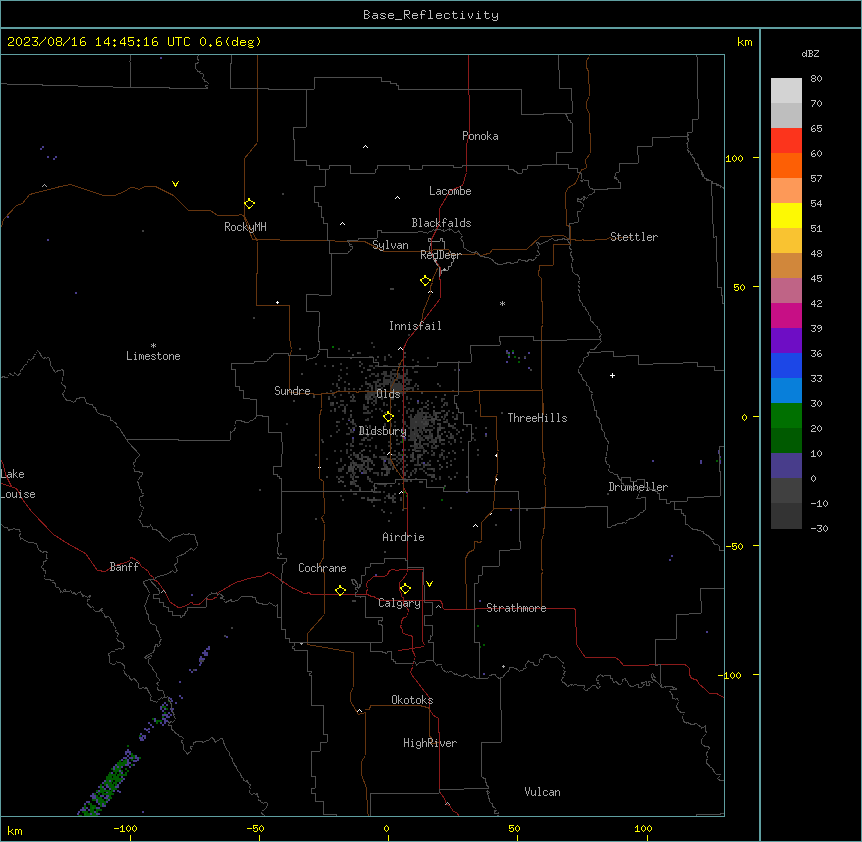Image resolution: width=862 pixels, height=842 pixels.
Task: Click the Sundre label
Action: click(292, 391)
